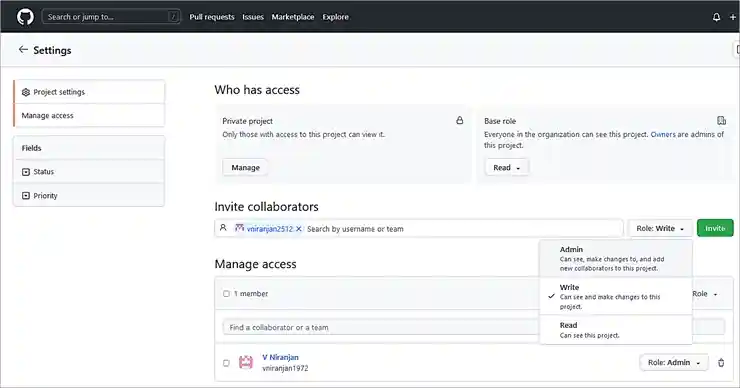Viewport: 740px width, 388px height.
Task: Click the person icon in invite field
Action: click(223, 228)
